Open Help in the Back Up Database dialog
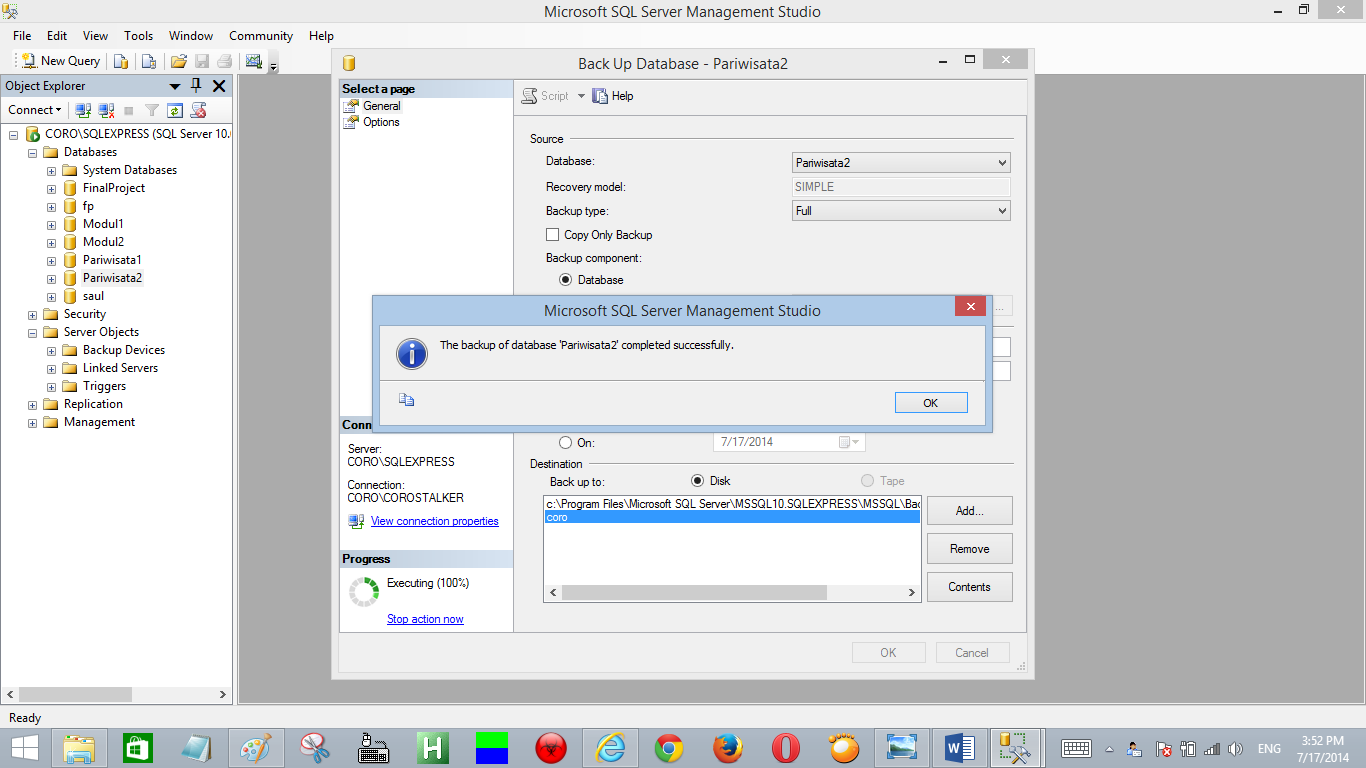Viewport: 1366px width, 768px height. tap(613, 96)
